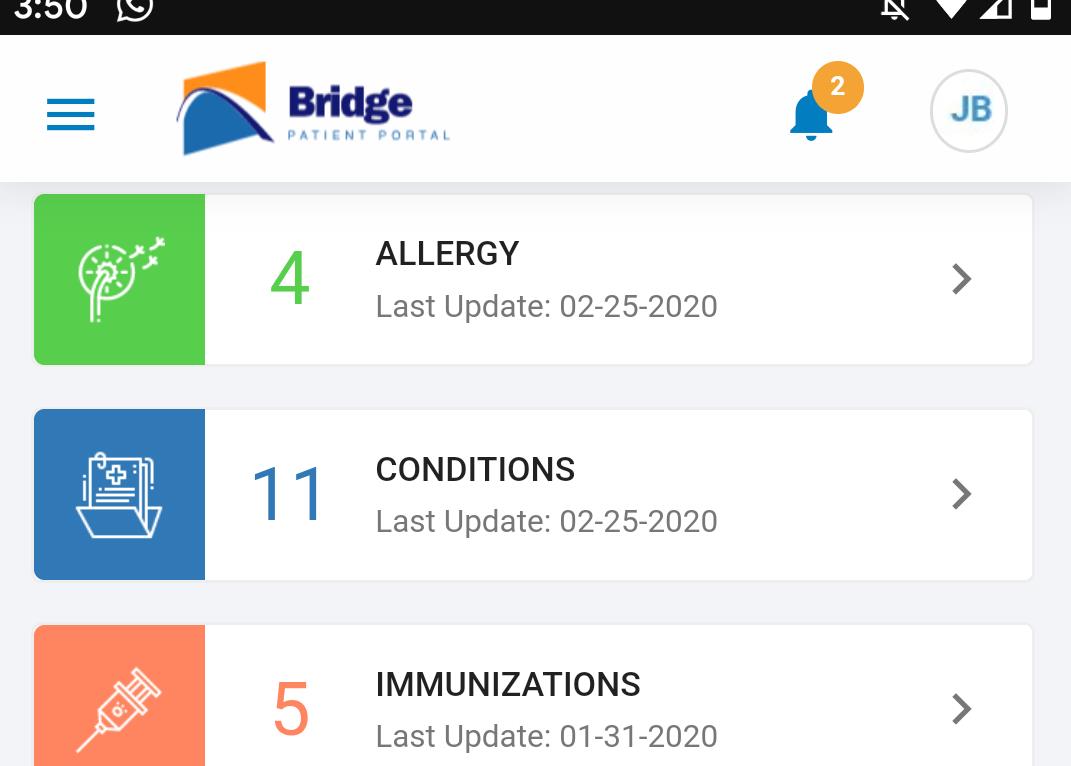
Task: Tap the orange notification badge showing 2
Action: tap(837, 87)
